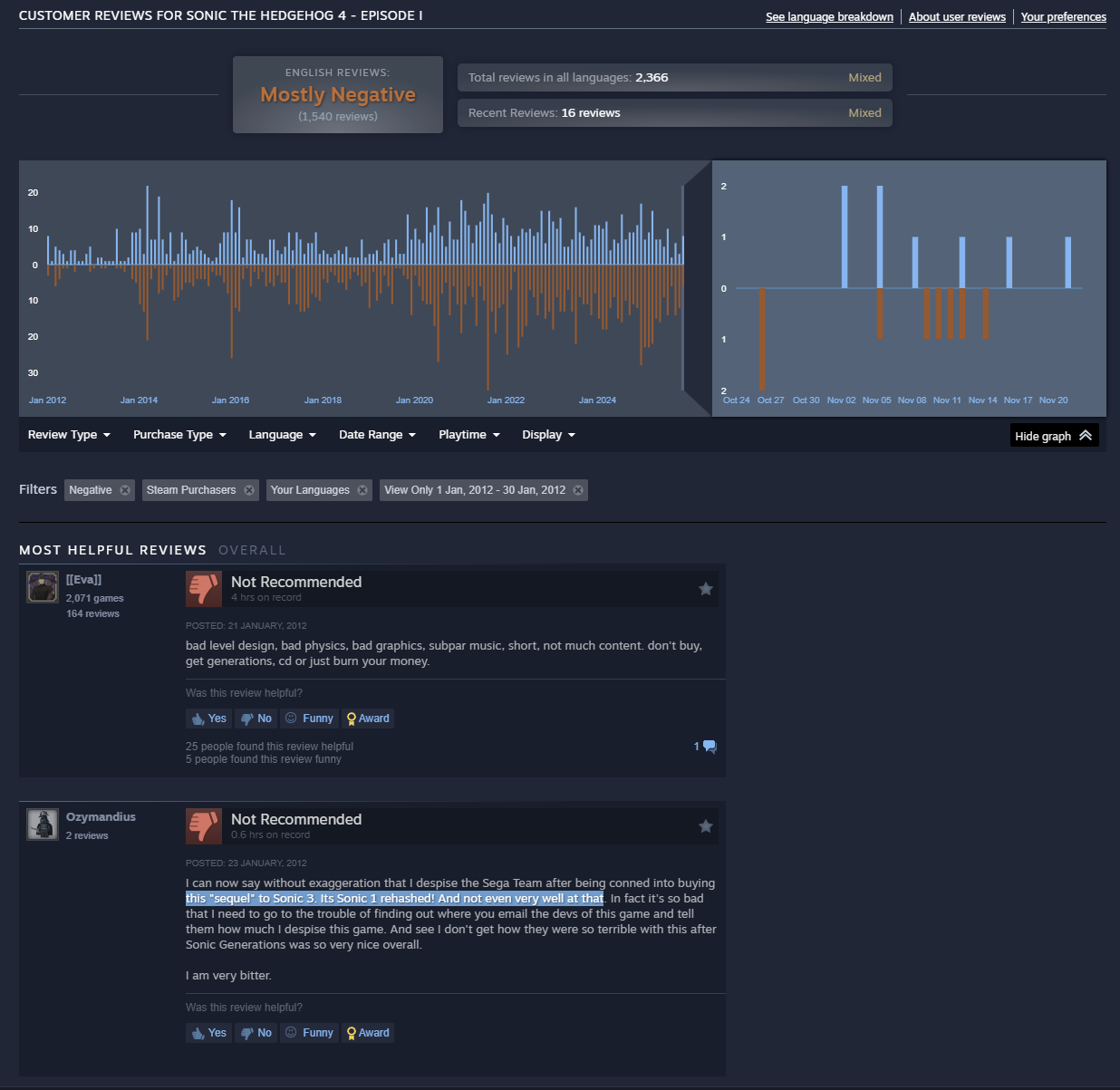Click Jan 2024 label on timeline graph

coord(597,400)
